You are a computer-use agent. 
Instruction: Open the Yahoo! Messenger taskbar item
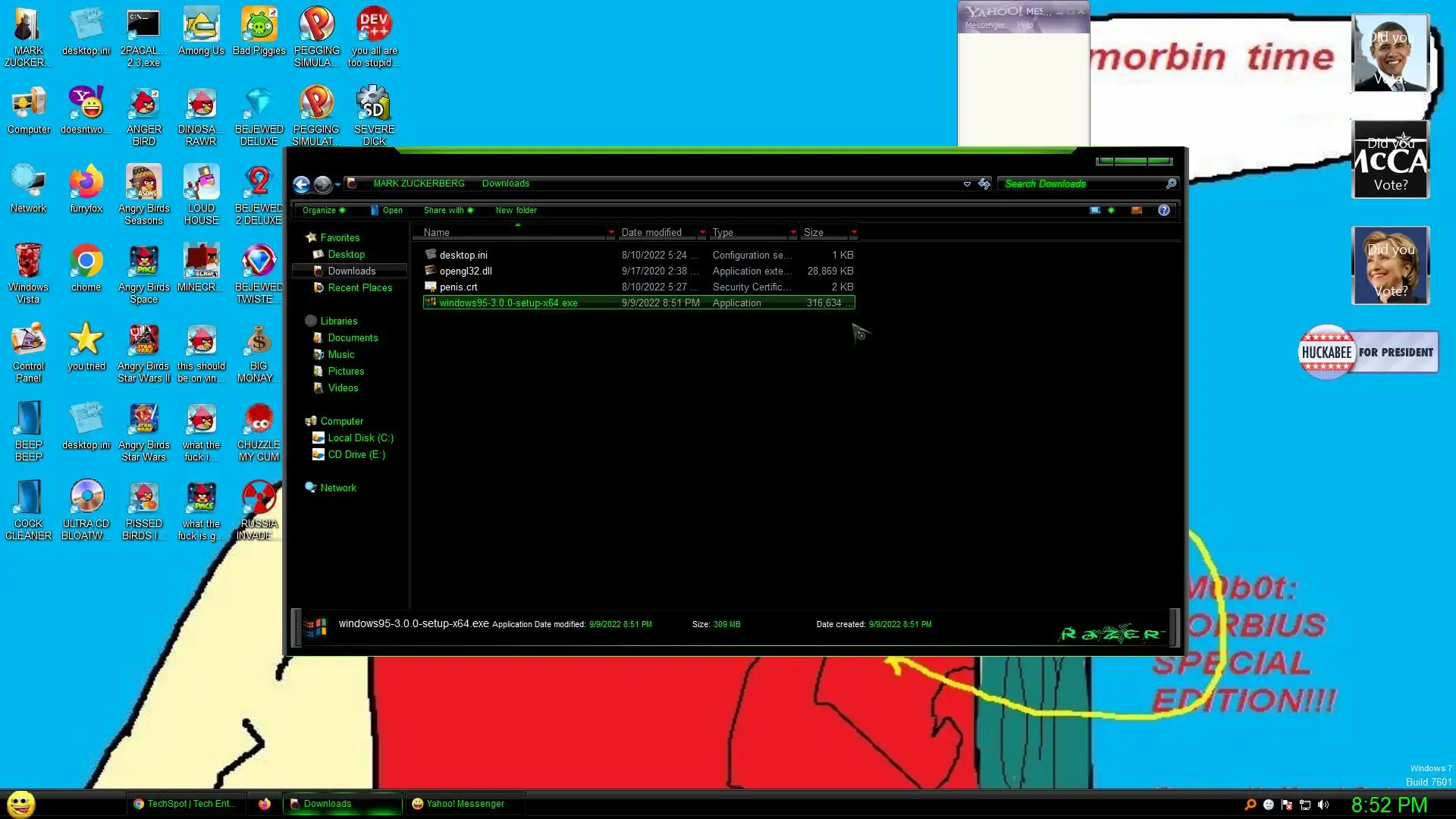click(459, 804)
